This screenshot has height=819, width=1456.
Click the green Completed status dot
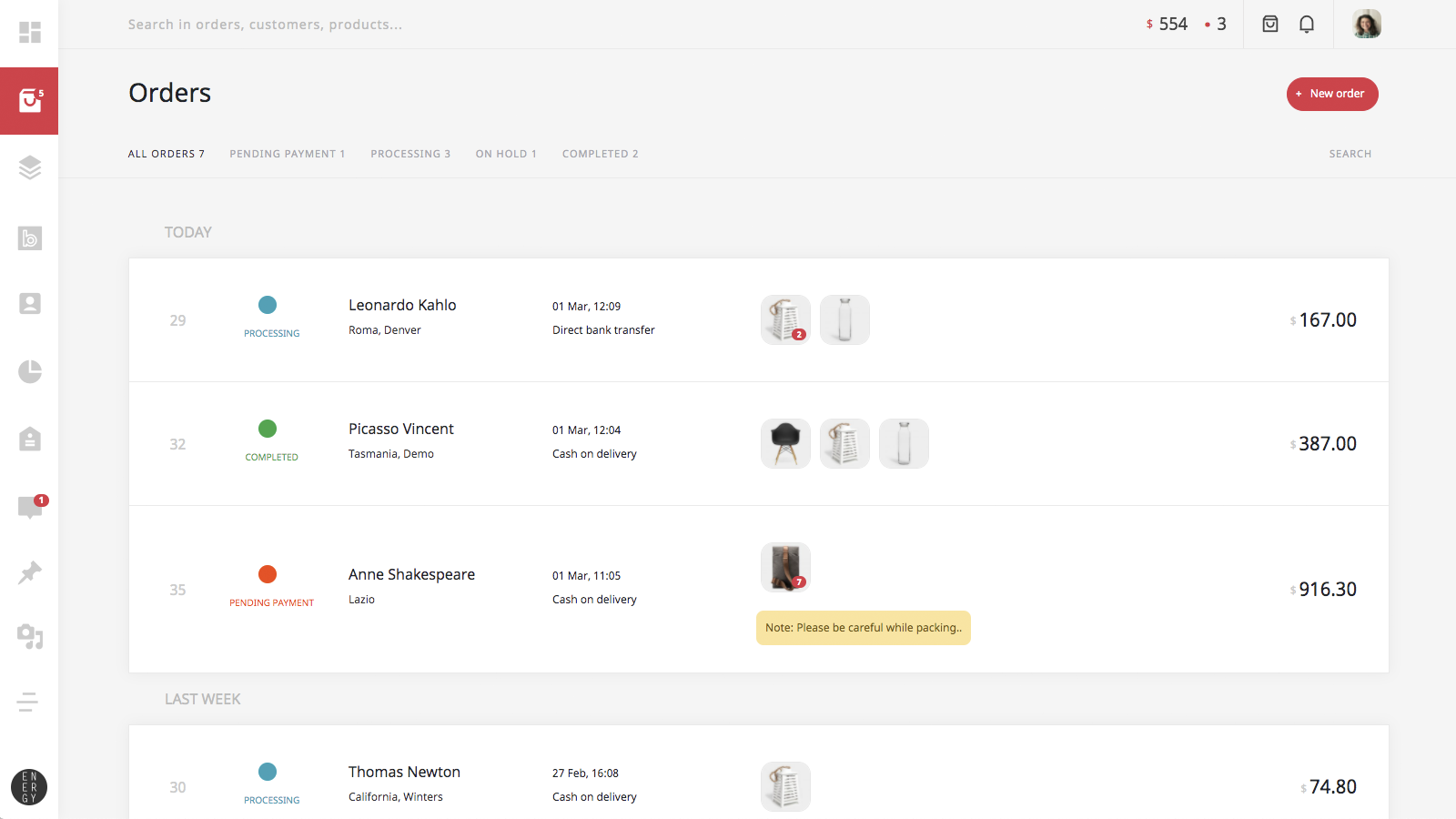[x=268, y=429]
